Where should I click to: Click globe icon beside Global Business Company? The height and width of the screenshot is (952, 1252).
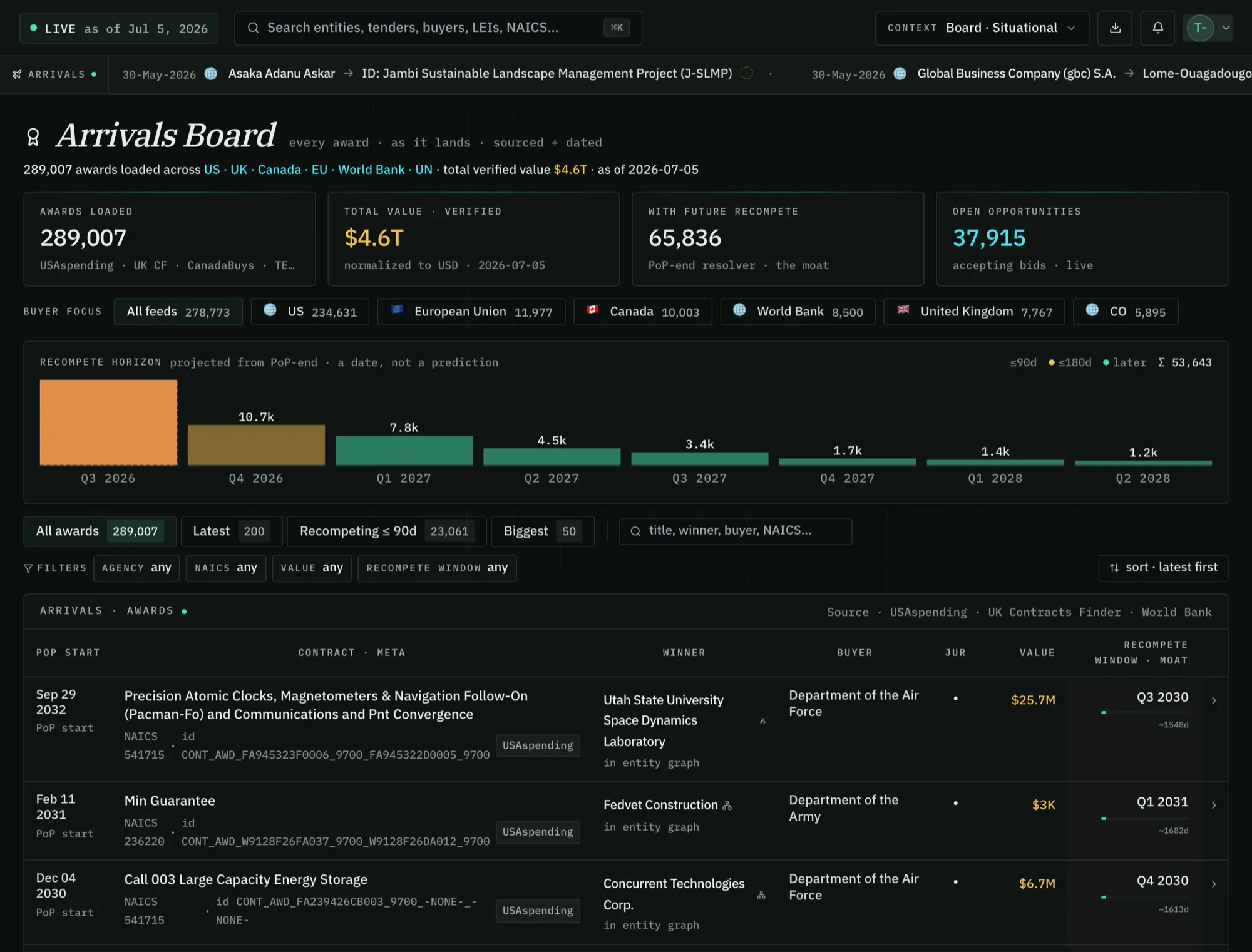(900, 74)
